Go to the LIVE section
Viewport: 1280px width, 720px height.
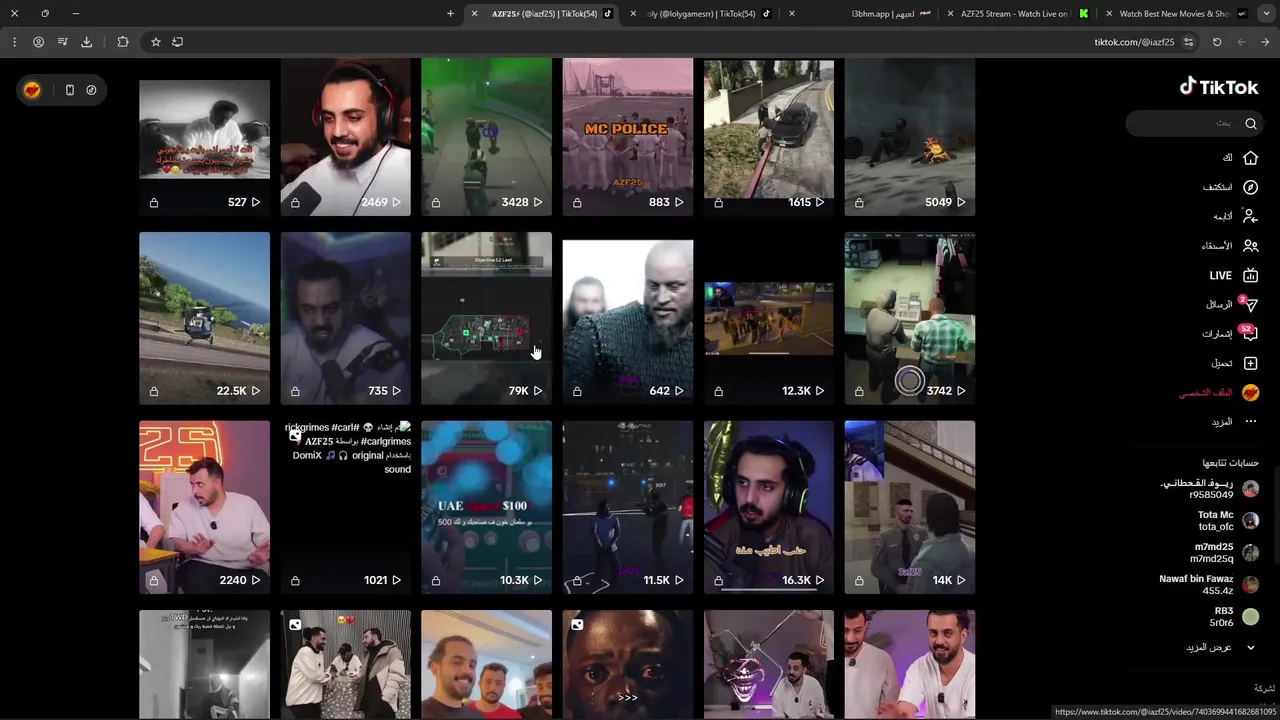pos(1233,275)
